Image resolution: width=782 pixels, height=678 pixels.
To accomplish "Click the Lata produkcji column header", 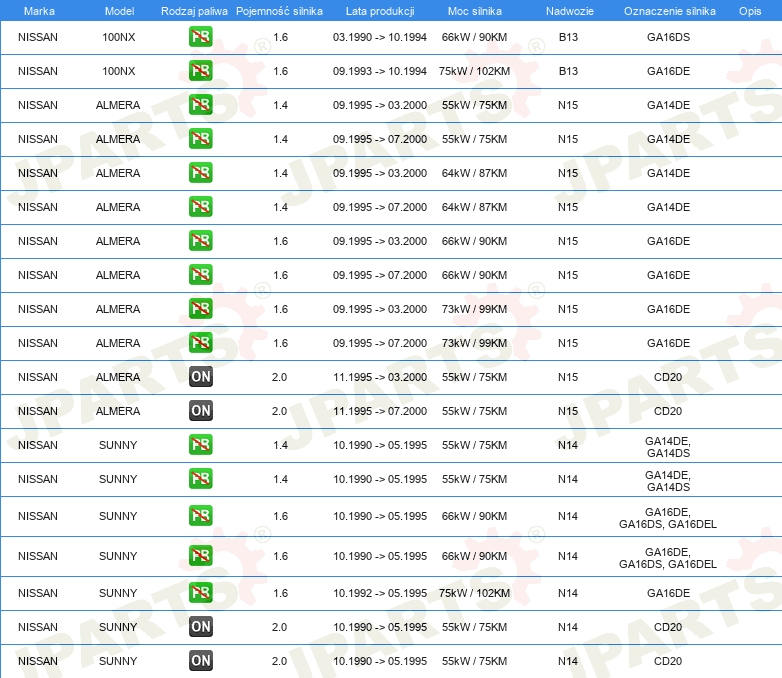I will [380, 11].
